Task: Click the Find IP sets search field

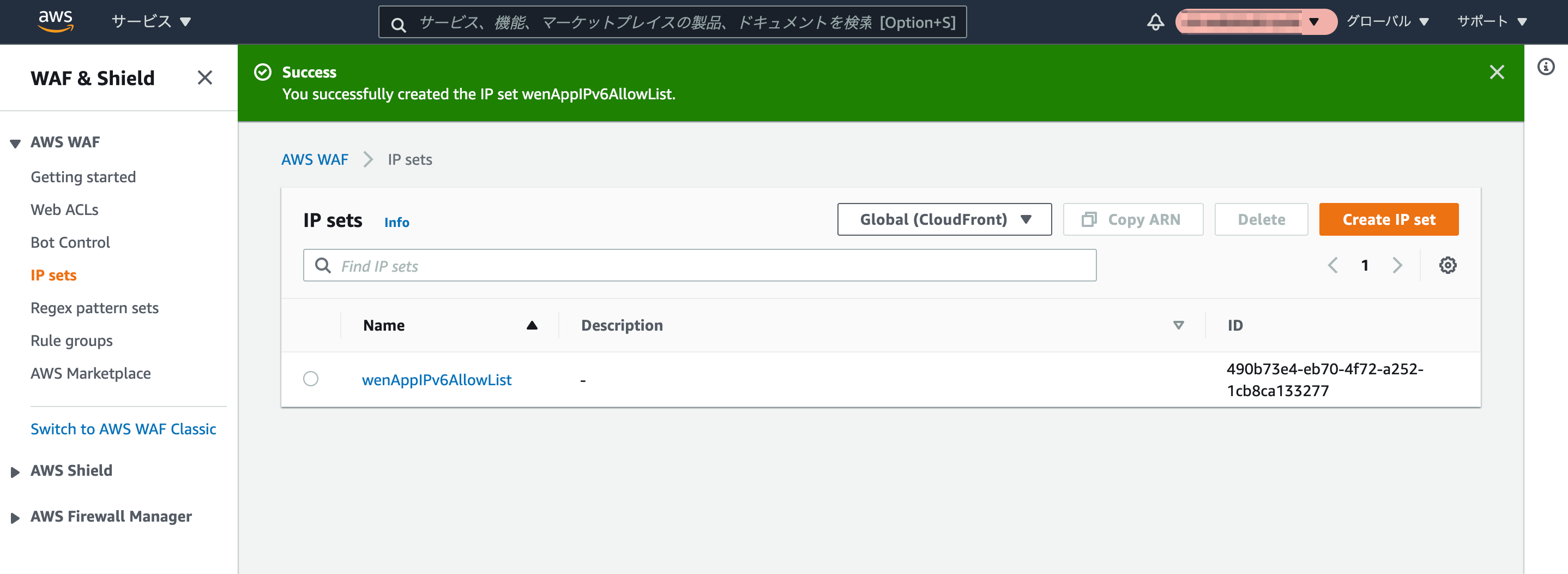Action: click(699, 266)
